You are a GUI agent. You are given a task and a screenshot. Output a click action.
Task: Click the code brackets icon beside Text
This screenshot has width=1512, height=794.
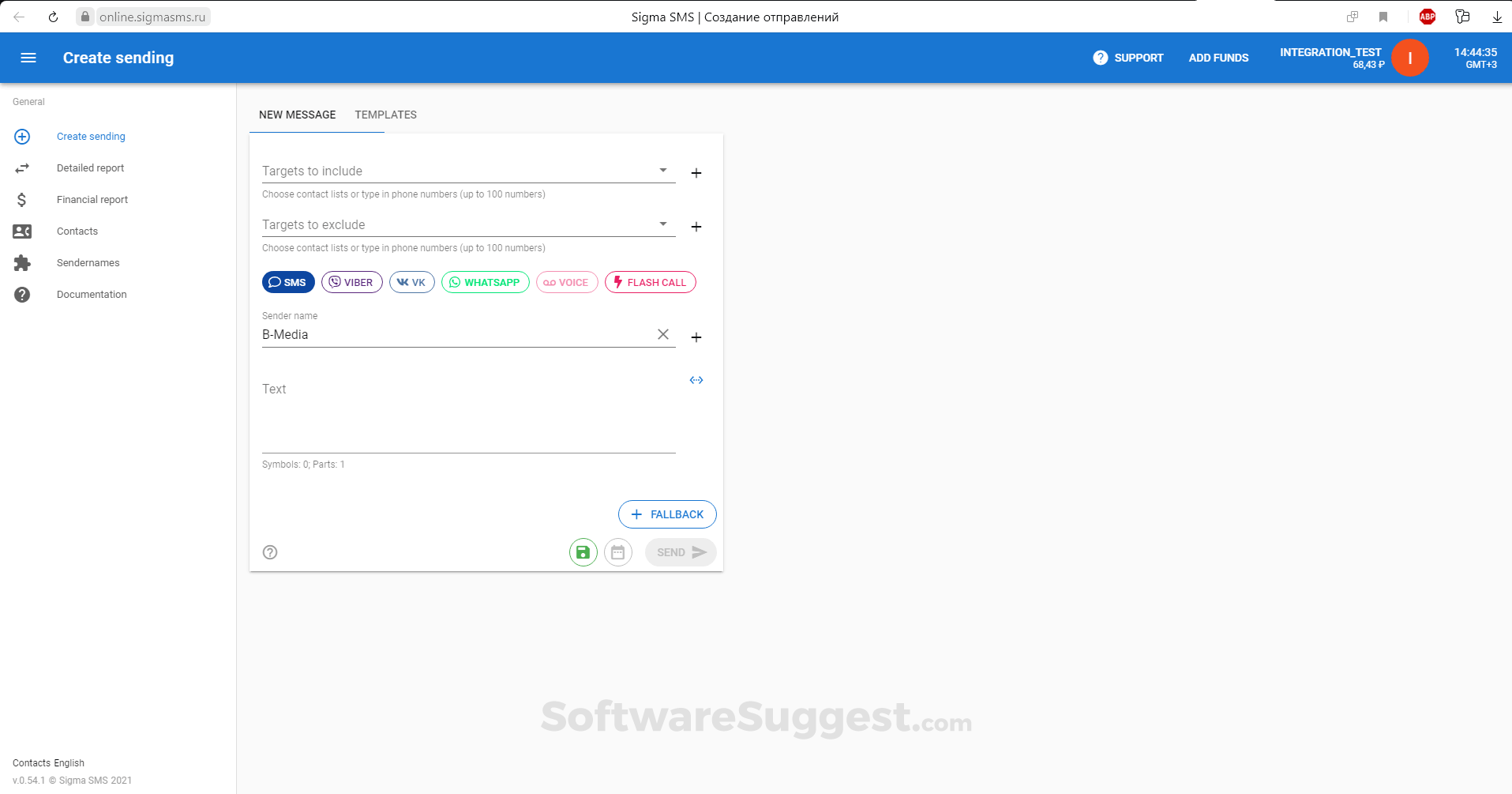pos(696,380)
